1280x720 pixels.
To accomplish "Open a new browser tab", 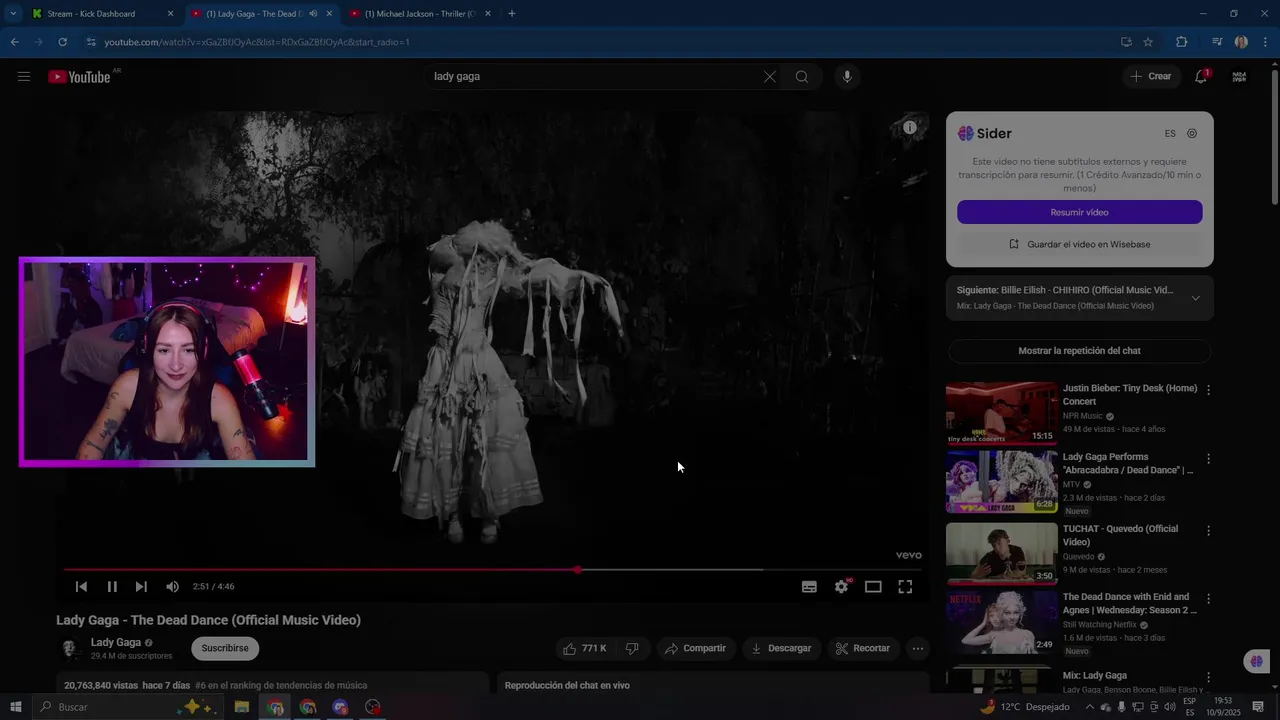I will pyautogui.click(x=512, y=14).
